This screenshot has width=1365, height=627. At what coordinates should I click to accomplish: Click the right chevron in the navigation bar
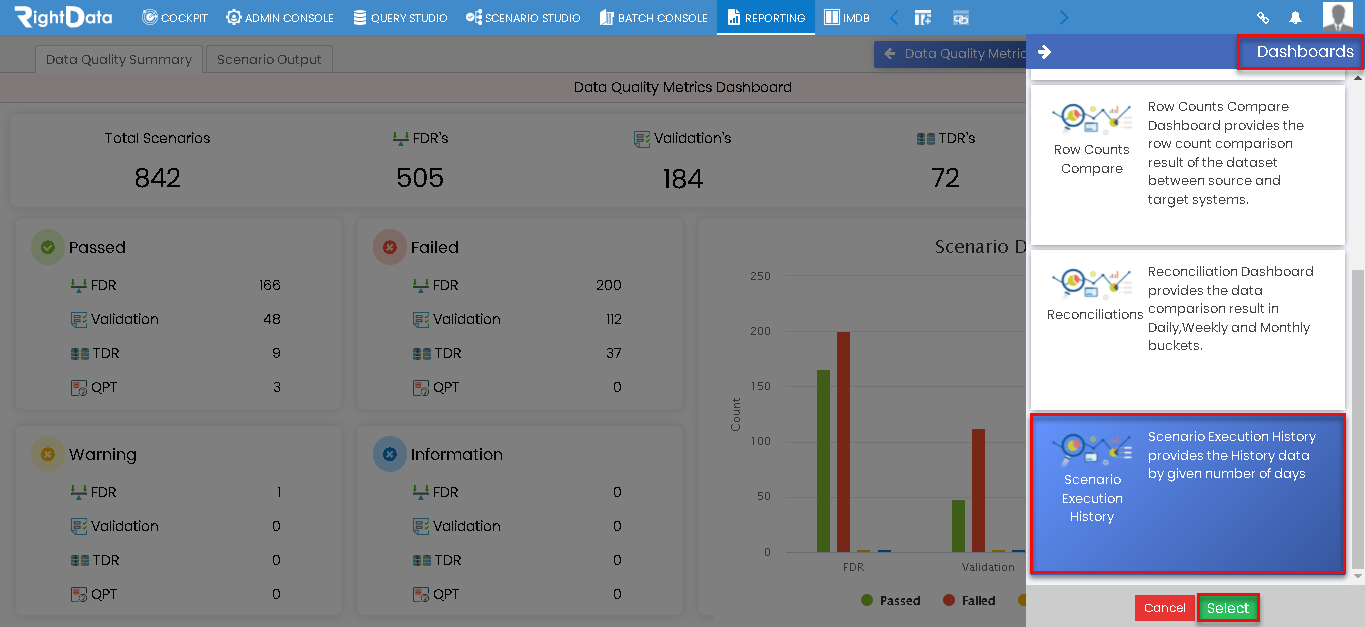1063,17
